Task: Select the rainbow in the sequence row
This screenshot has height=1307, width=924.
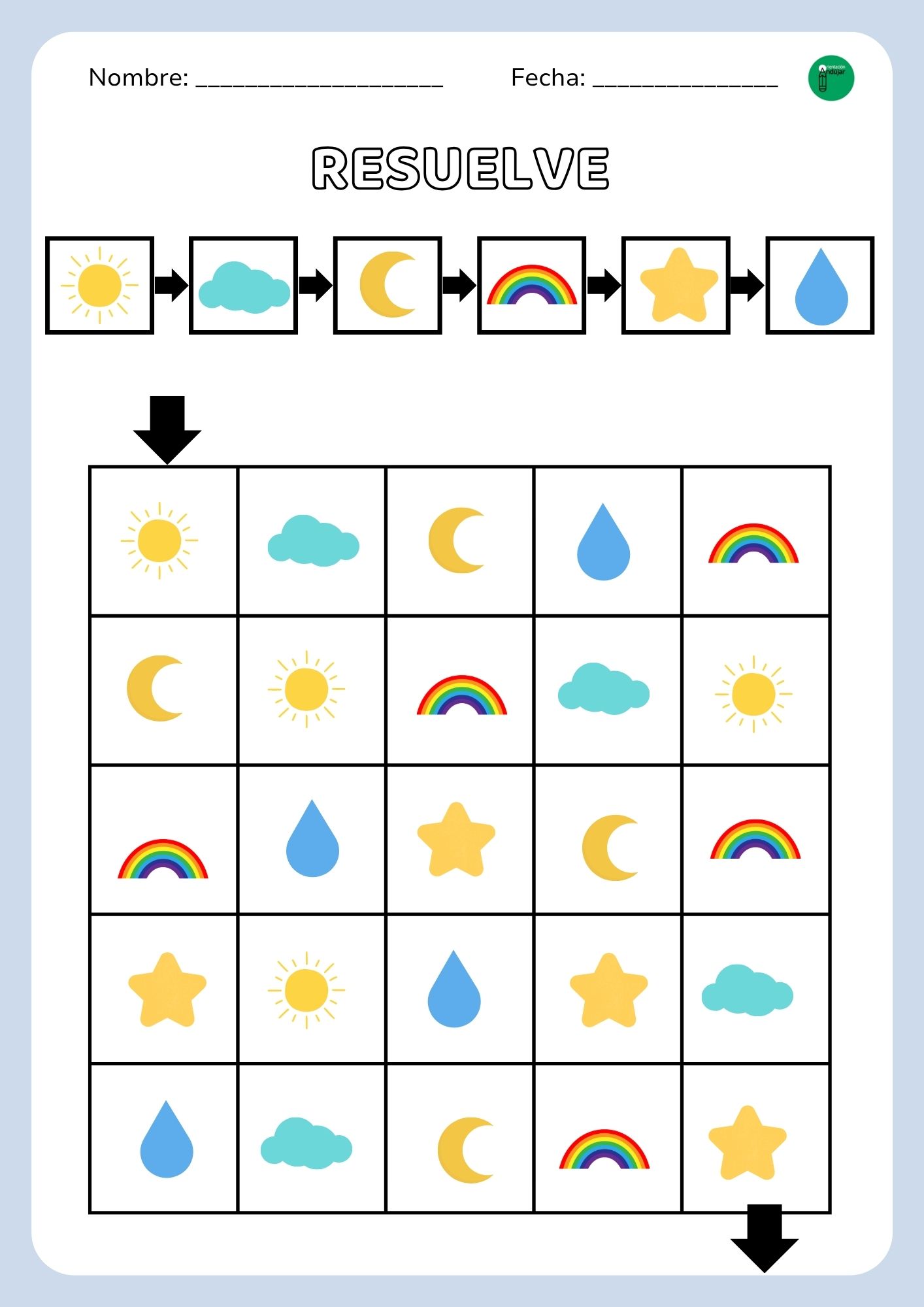Action: pyautogui.click(x=532, y=284)
